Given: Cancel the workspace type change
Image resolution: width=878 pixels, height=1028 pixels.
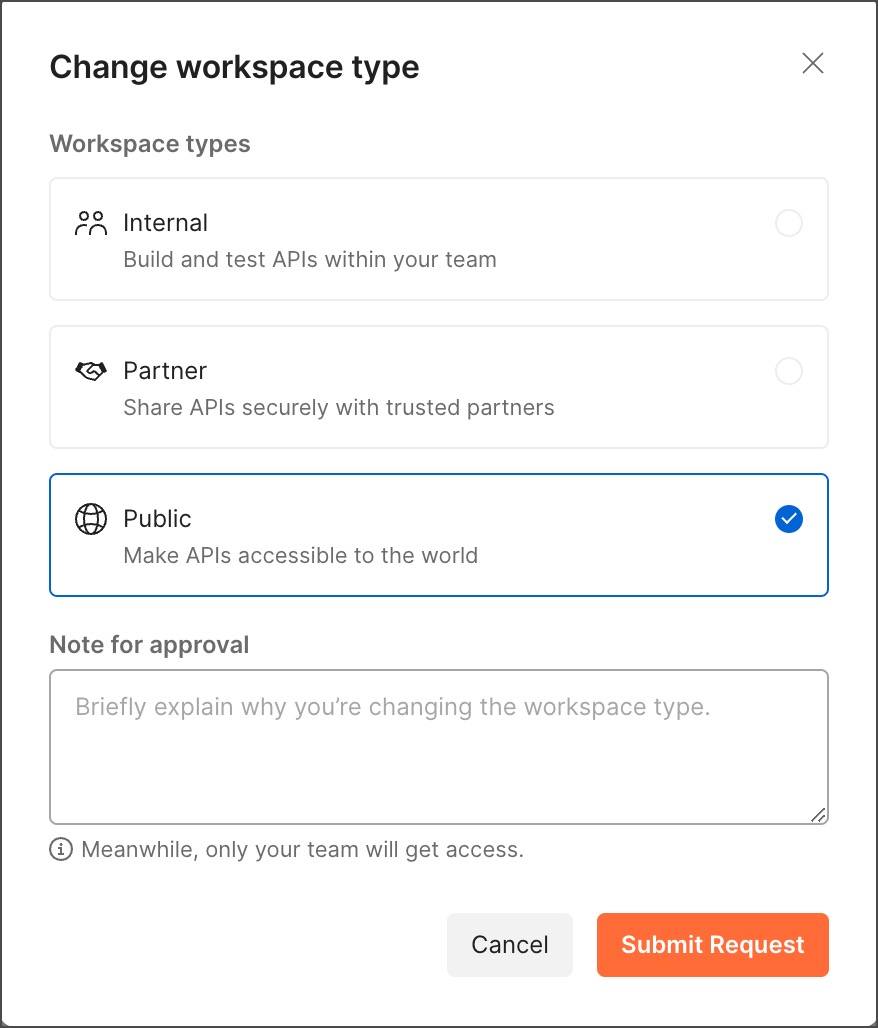Looking at the screenshot, I should coord(510,945).
